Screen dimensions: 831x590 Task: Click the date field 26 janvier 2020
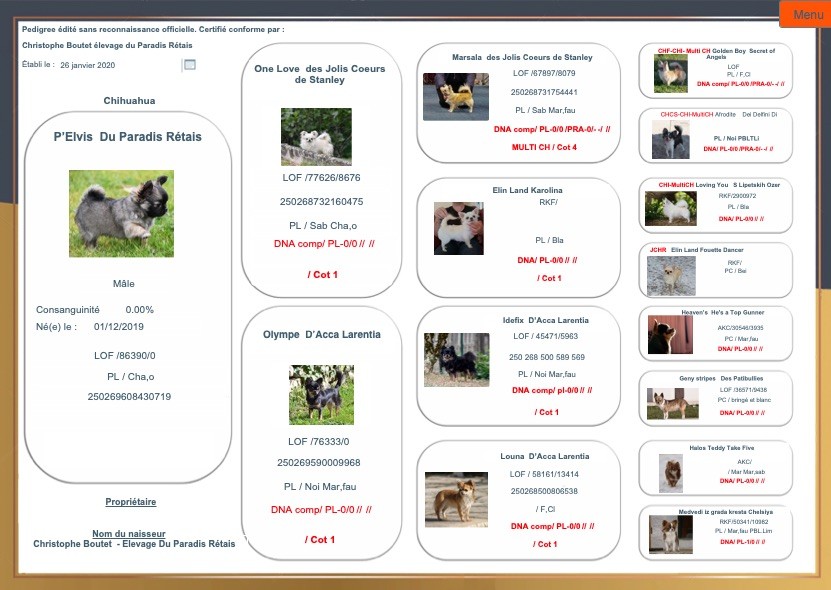pos(88,65)
